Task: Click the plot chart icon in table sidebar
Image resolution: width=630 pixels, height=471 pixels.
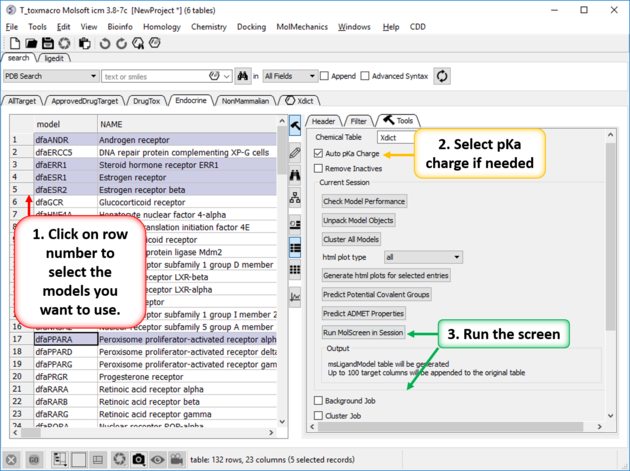Action: click(x=294, y=297)
